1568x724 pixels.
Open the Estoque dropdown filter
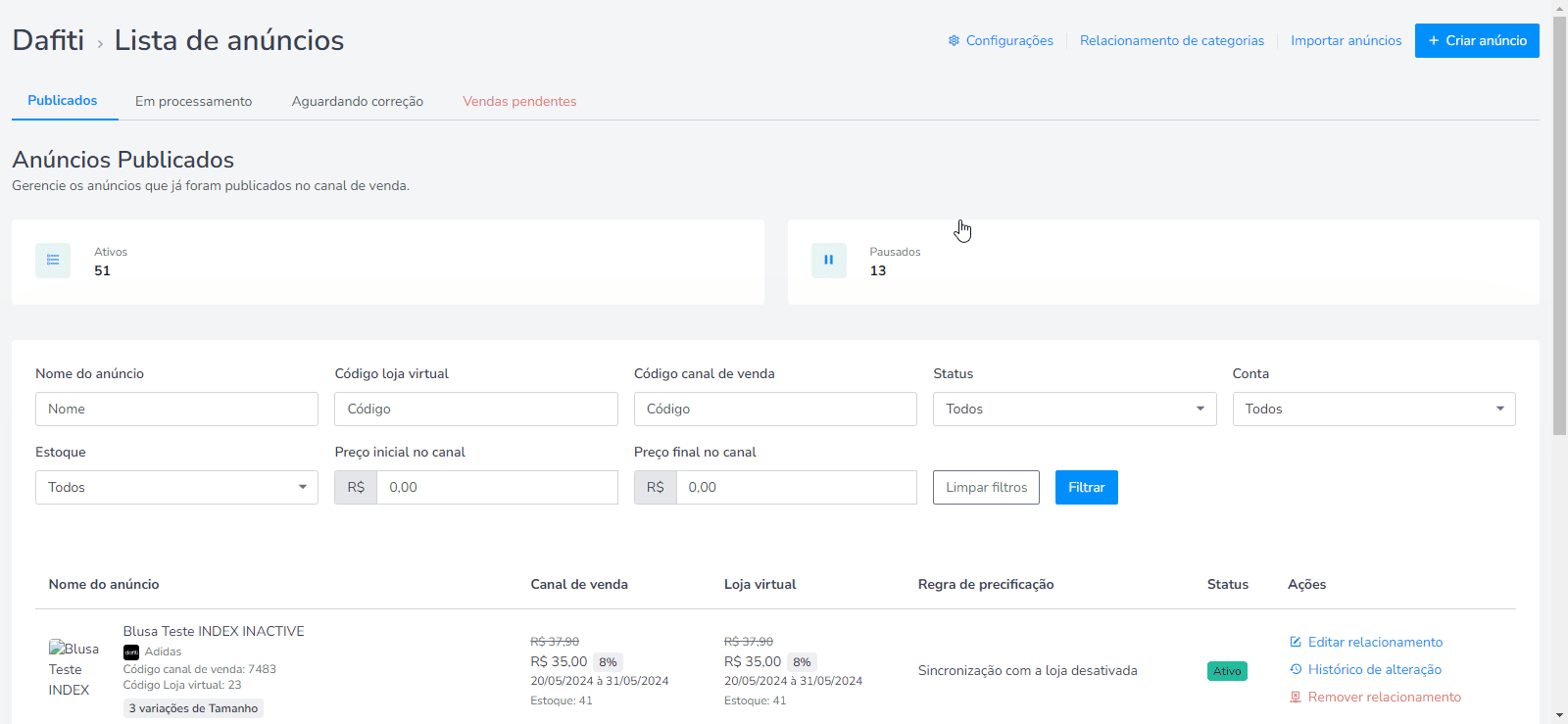pyautogui.click(x=176, y=487)
